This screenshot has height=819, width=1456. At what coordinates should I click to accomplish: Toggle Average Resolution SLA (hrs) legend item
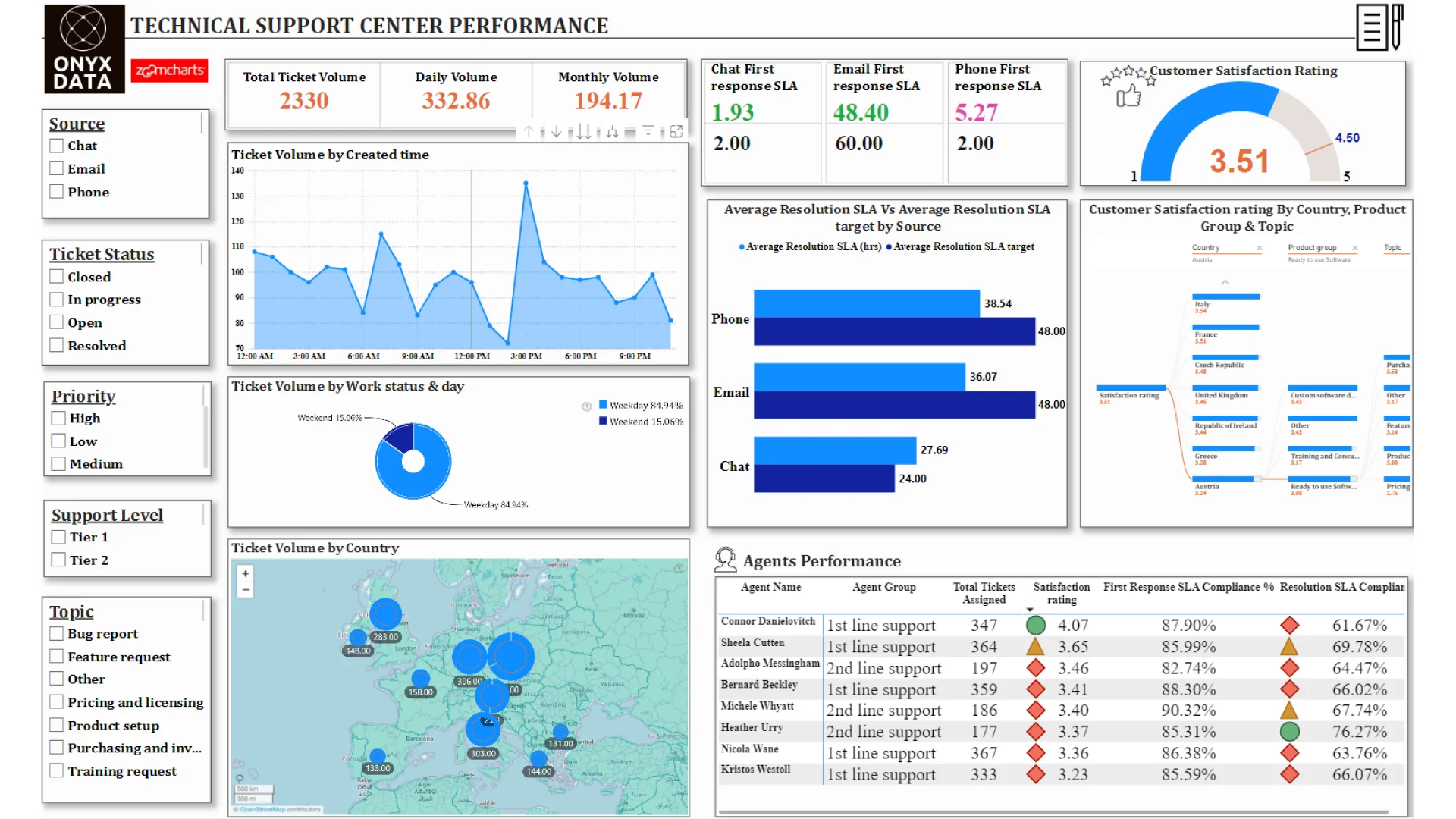(x=810, y=246)
